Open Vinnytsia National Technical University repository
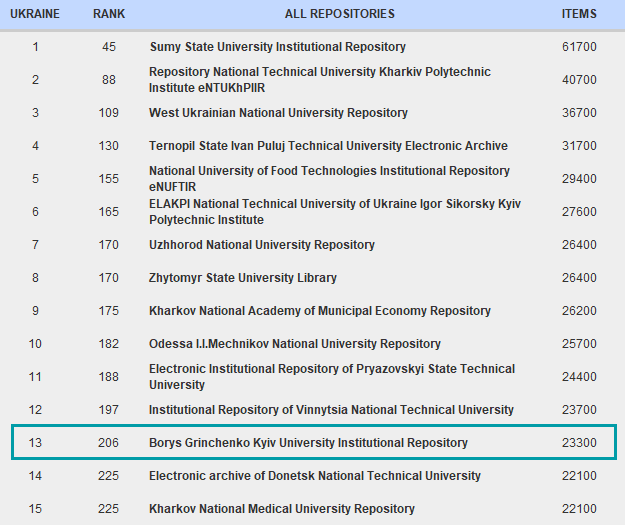The width and height of the screenshot is (625, 525). (331, 410)
